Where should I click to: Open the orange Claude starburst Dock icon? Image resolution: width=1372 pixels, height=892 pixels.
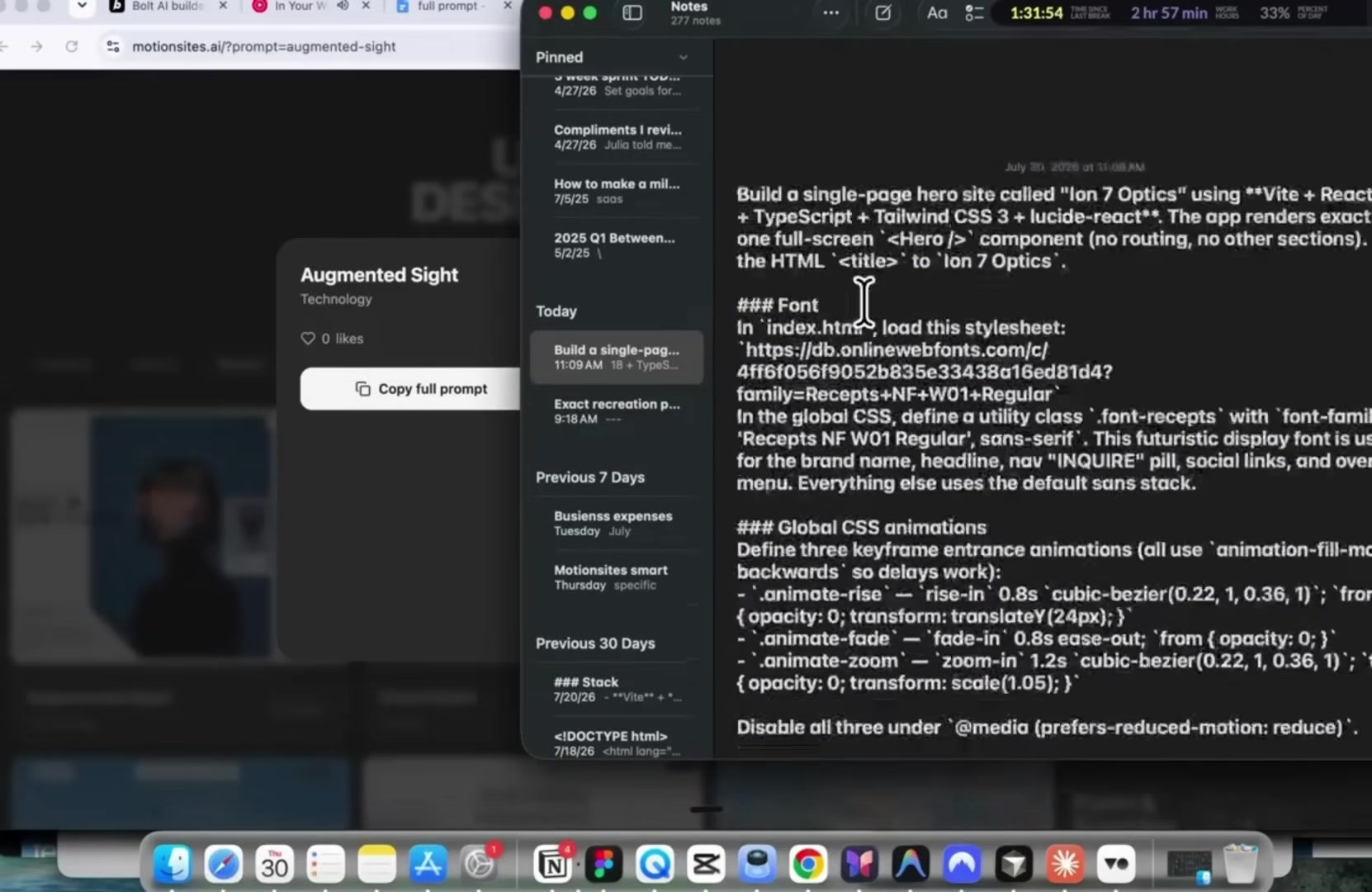tap(1065, 864)
